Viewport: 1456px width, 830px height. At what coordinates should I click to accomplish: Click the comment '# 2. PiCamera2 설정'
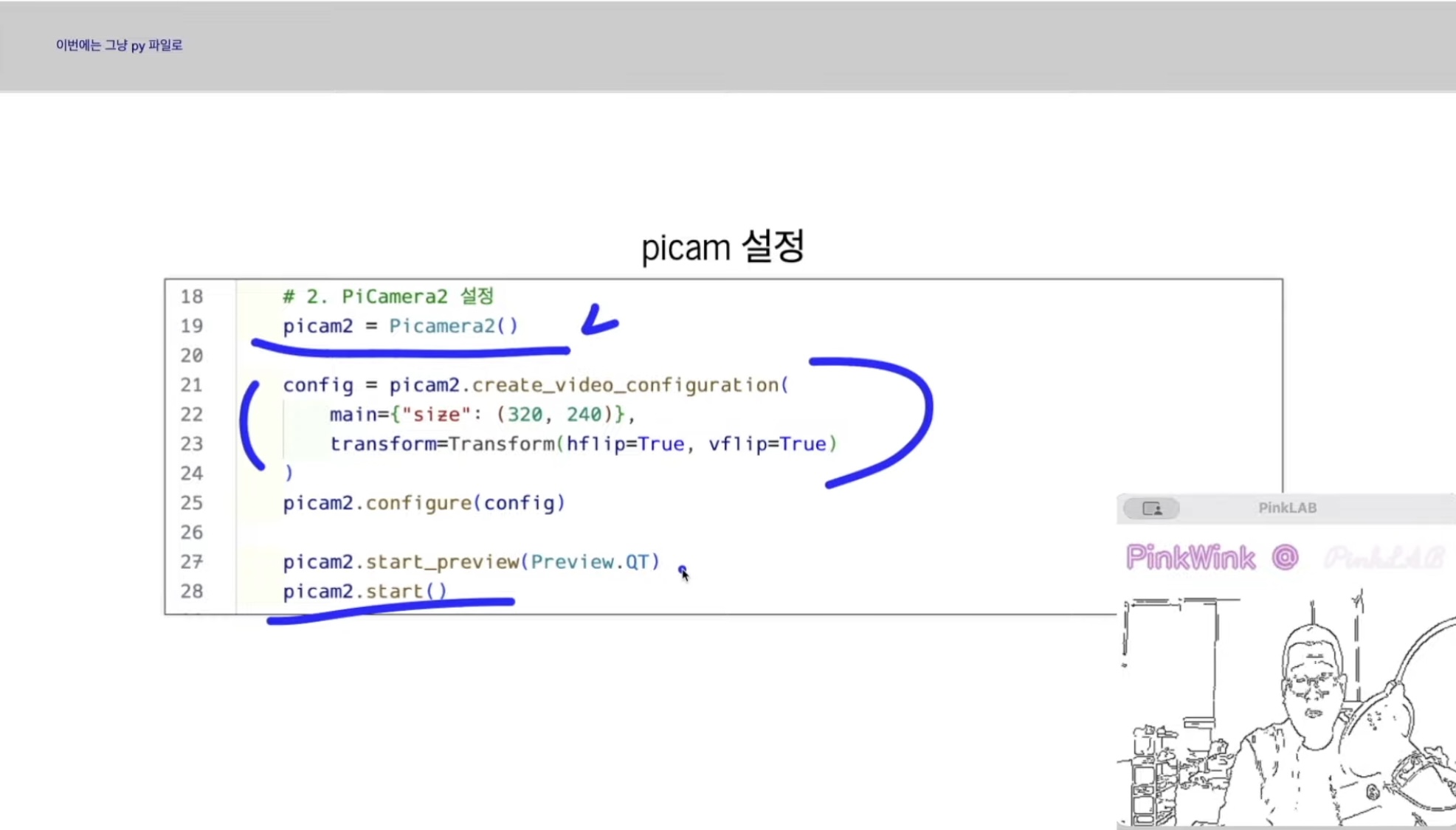[388, 297]
